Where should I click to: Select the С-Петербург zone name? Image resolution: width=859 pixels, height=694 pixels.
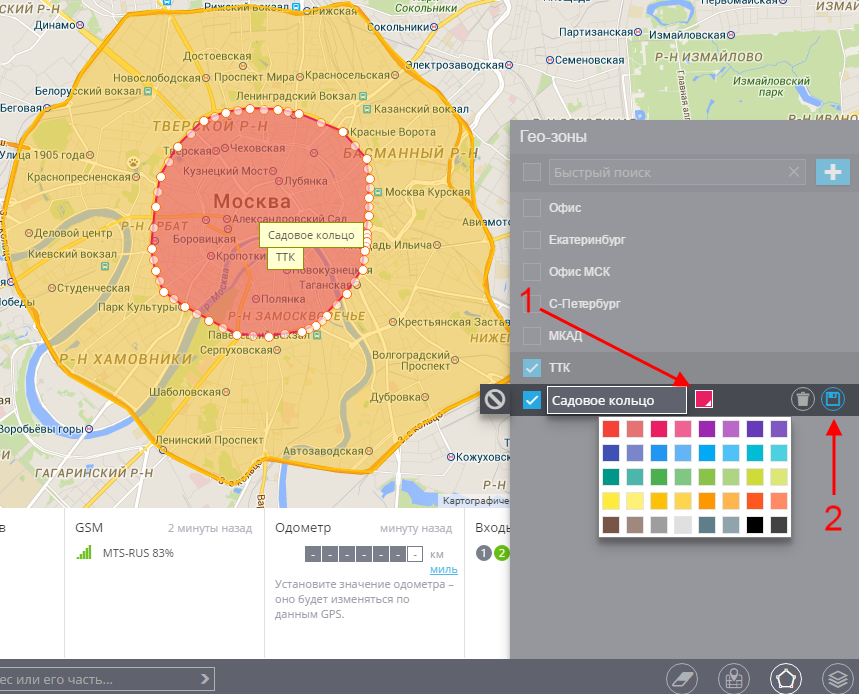pyautogui.click(x=585, y=303)
